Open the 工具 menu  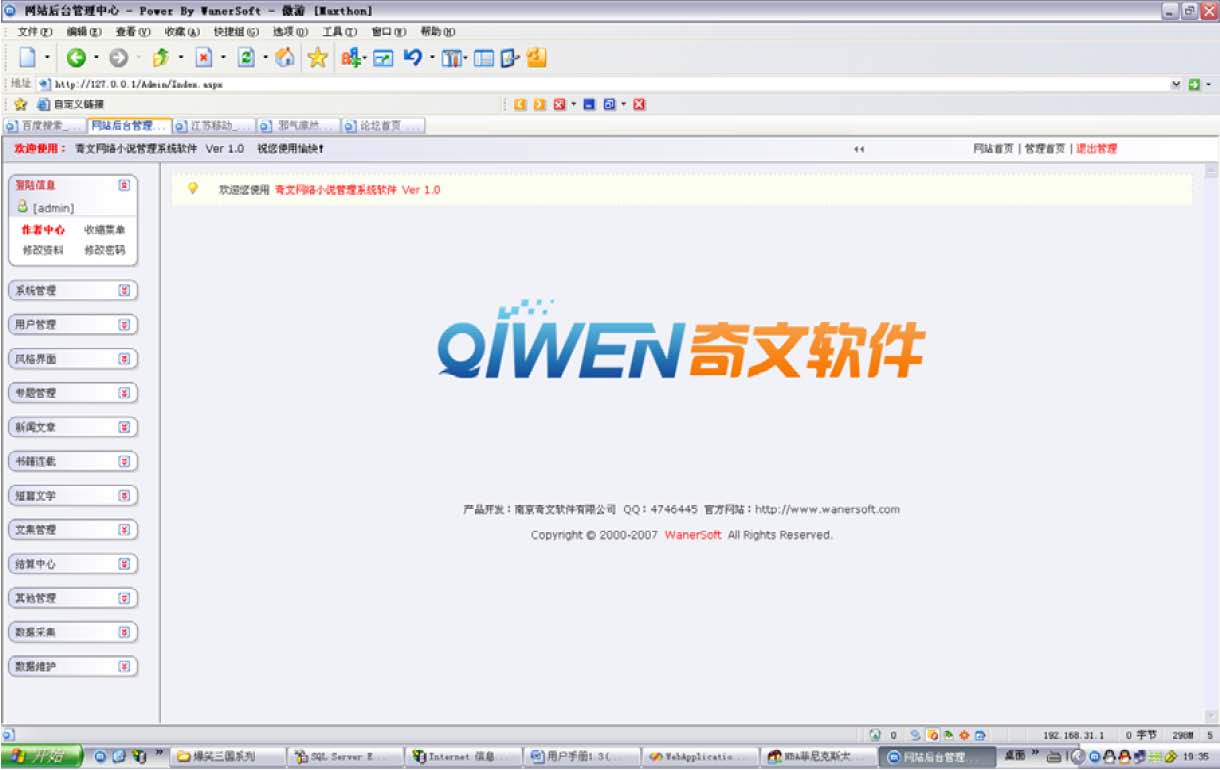pyautogui.click(x=339, y=32)
